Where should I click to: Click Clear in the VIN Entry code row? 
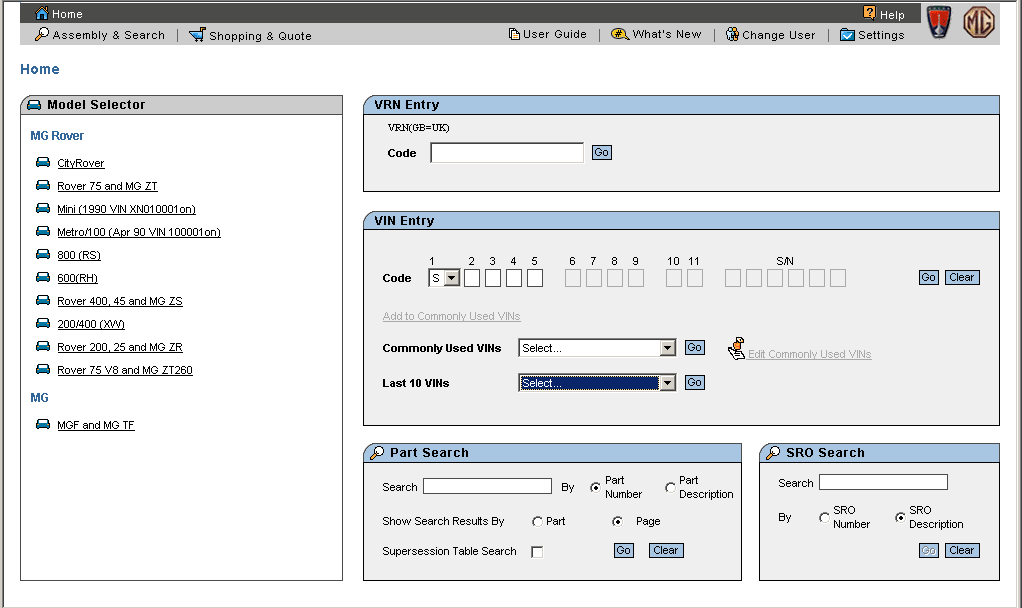(x=962, y=277)
